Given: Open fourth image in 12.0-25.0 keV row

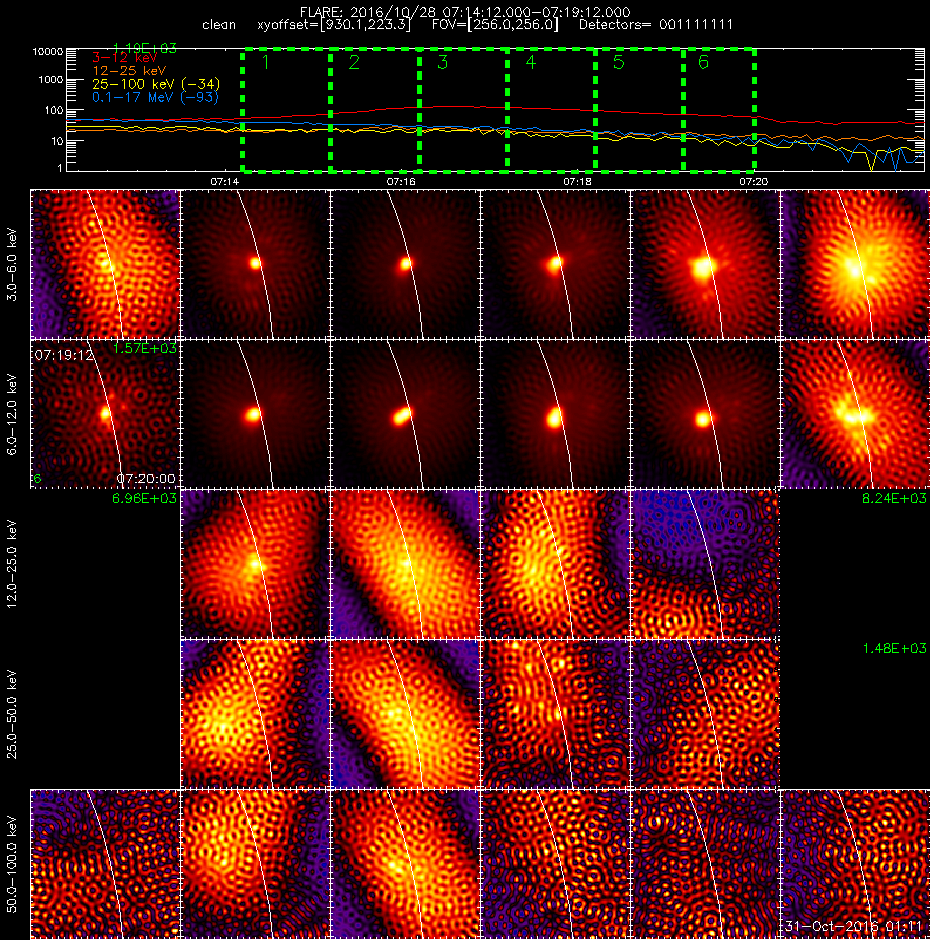Looking at the screenshot, I should click(x=705, y=564).
